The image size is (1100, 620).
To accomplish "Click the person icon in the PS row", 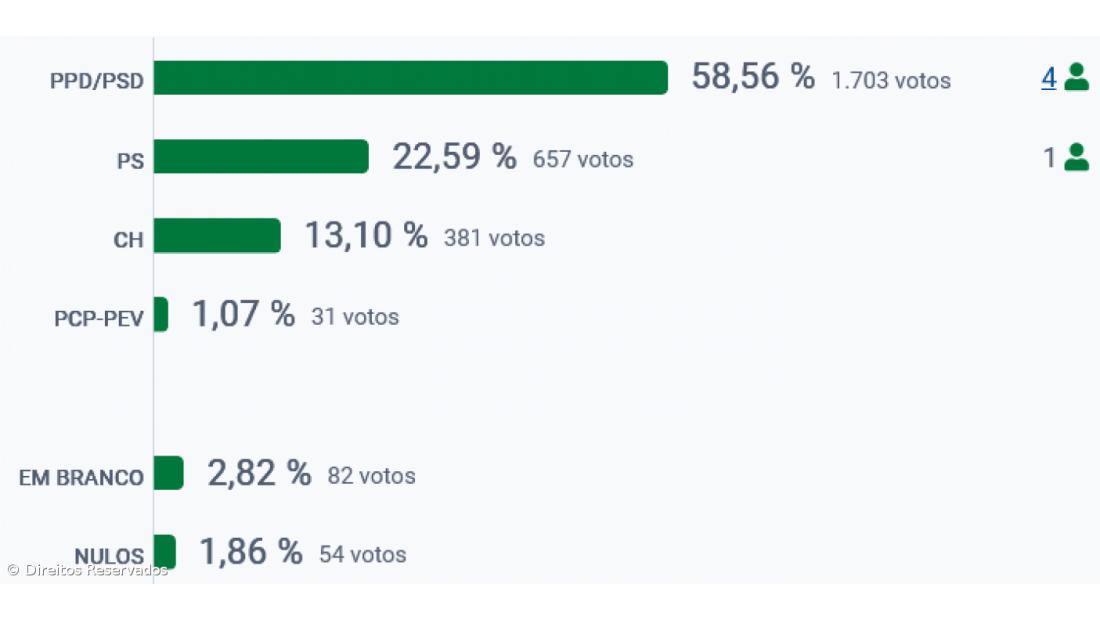I will (x=1076, y=157).
